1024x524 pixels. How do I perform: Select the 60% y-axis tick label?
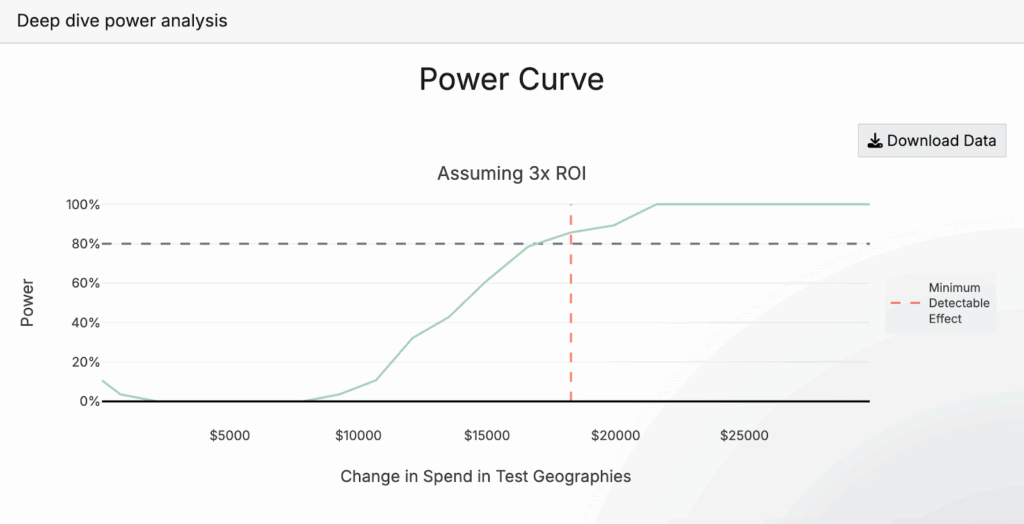point(85,283)
